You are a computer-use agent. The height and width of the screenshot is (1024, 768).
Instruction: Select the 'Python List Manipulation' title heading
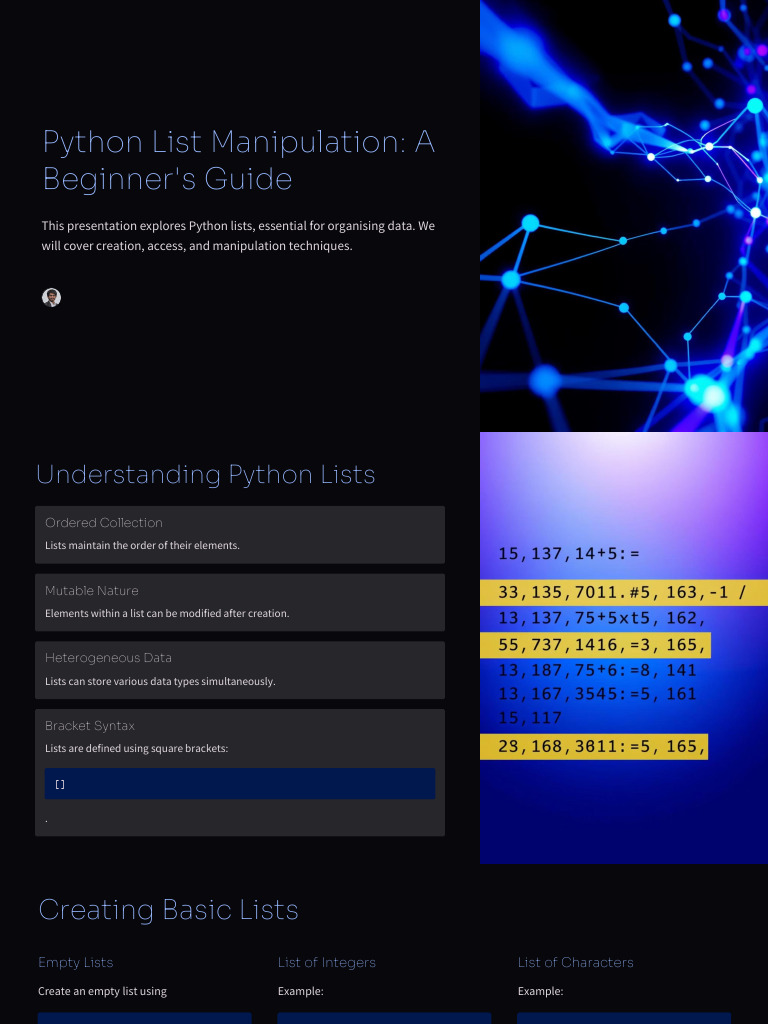coord(238,160)
